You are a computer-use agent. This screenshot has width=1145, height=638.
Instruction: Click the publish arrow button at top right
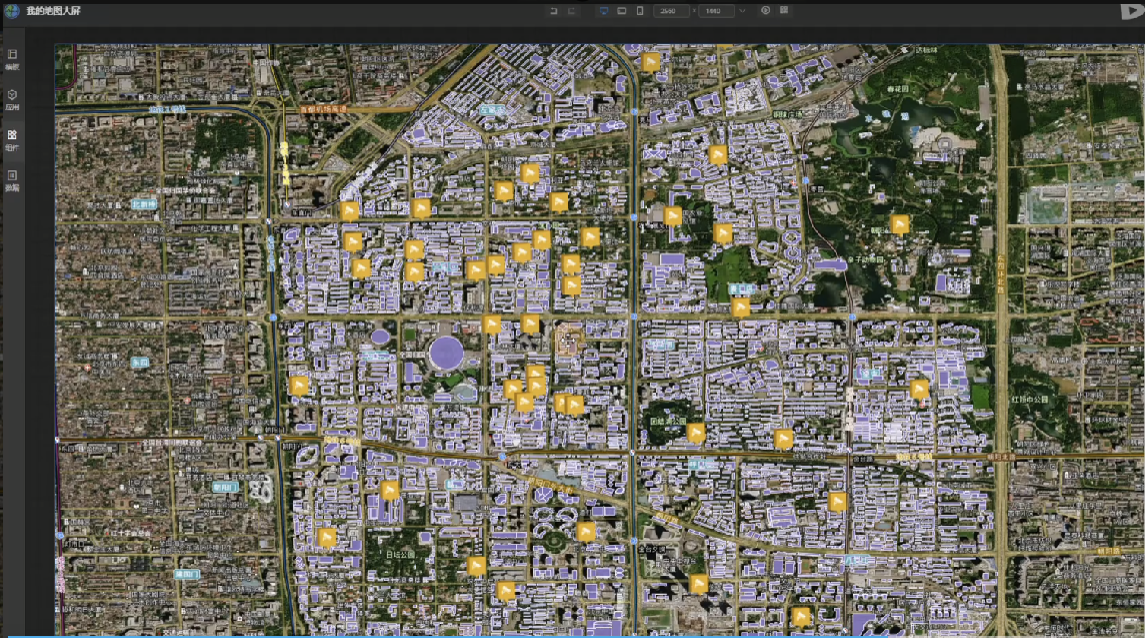(x=1131, y=11)
